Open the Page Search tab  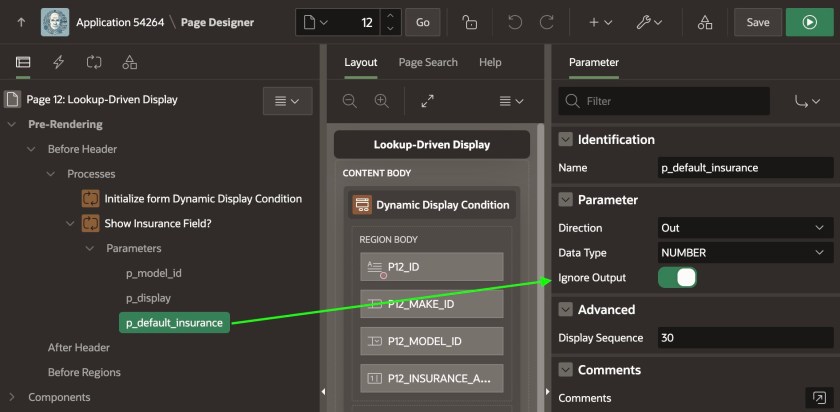(427, 62)
